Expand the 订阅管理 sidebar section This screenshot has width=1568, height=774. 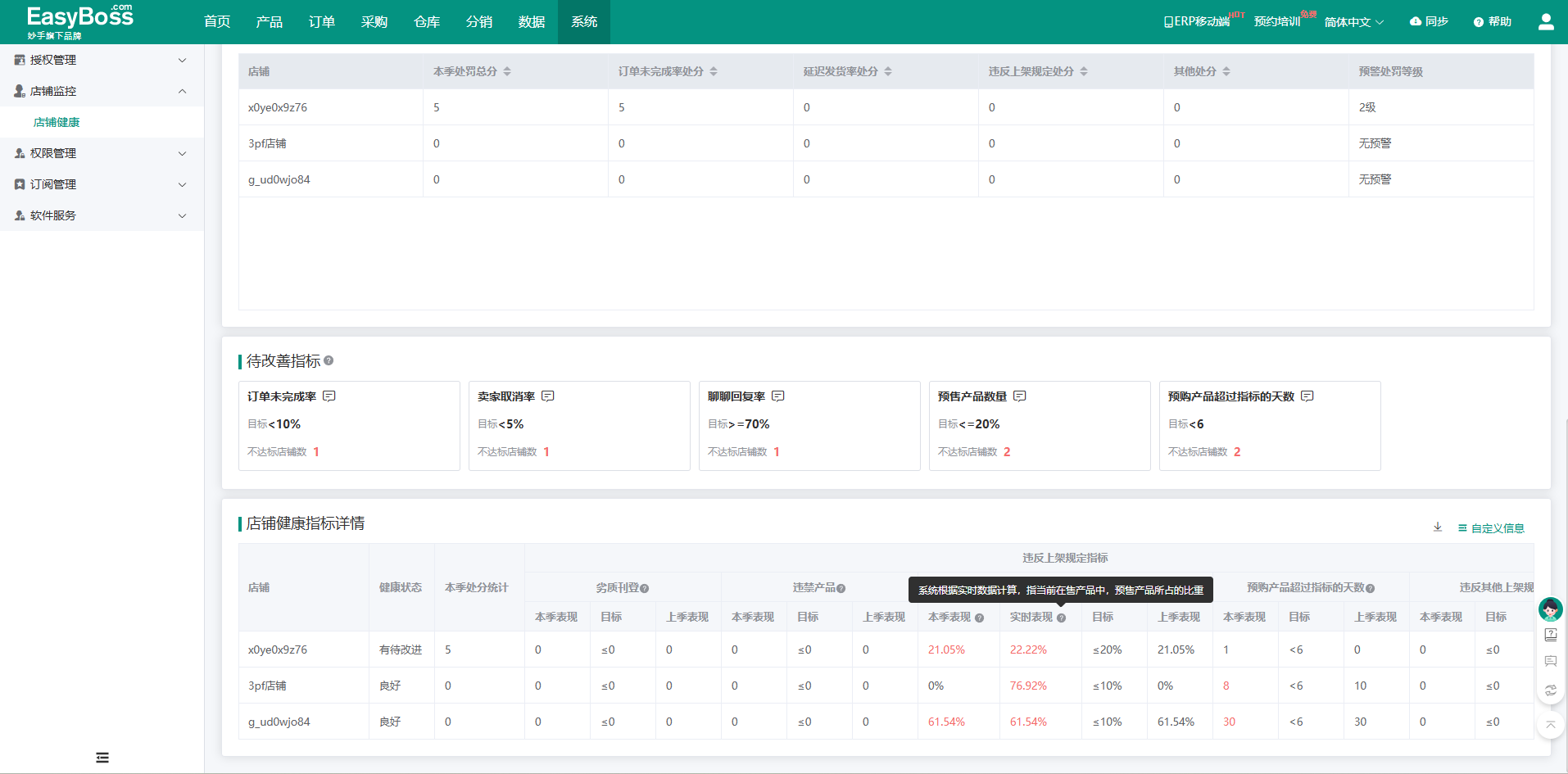pyautogui.click(x=102, y=184)
